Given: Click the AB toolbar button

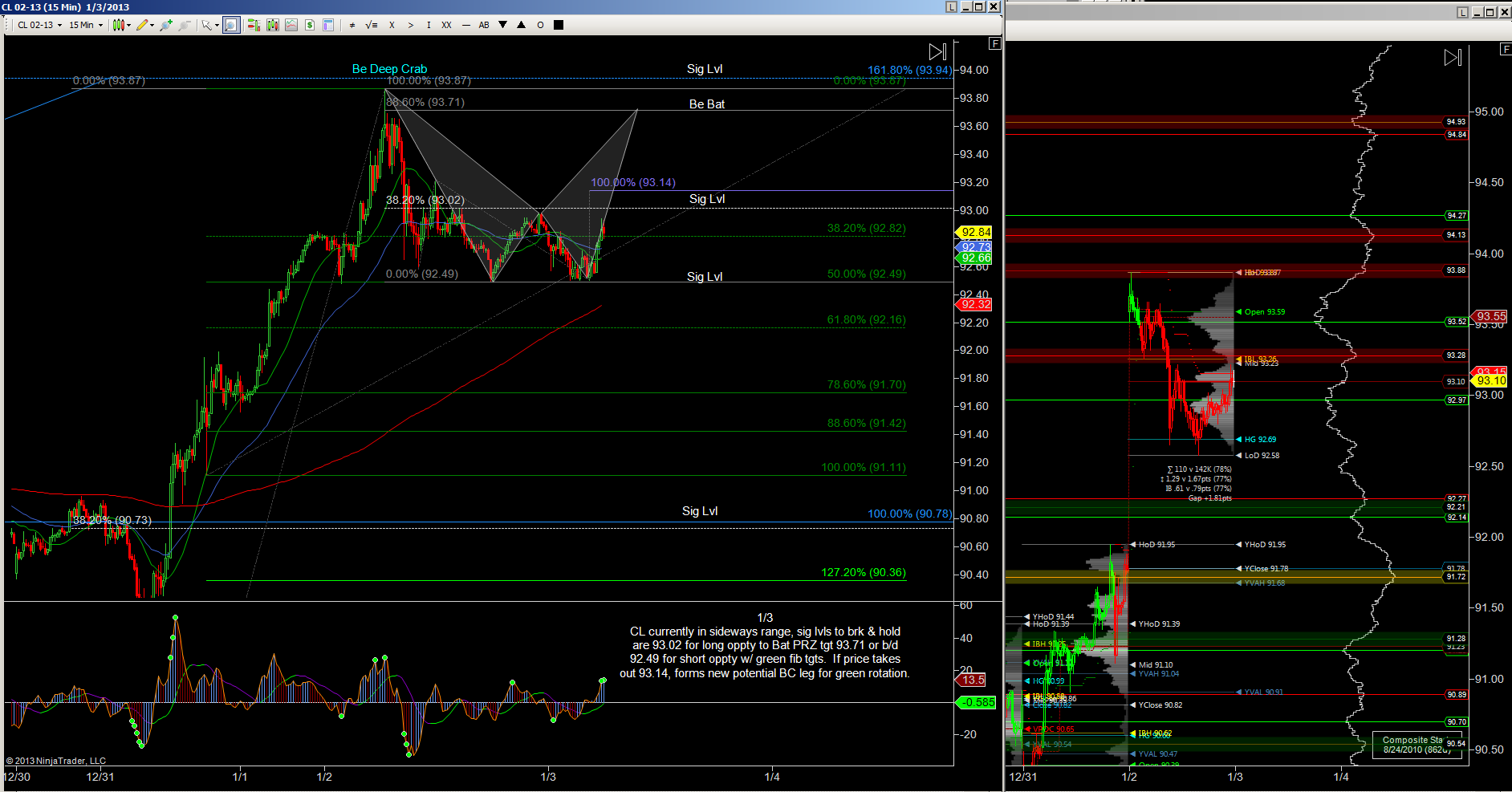Looking at the screenshot, I should pos(484,25).
